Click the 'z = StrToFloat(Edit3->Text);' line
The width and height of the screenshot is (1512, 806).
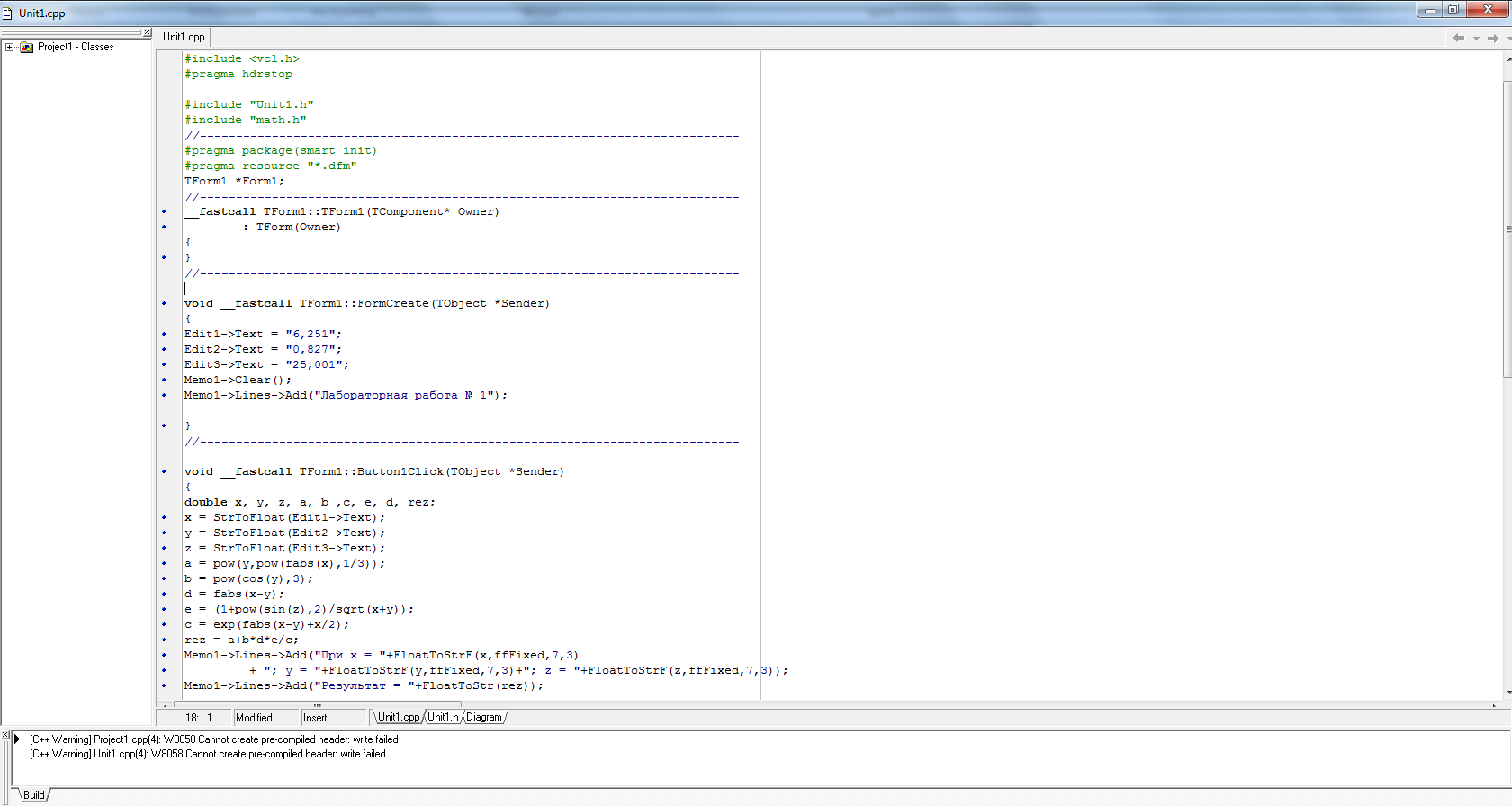284,548
